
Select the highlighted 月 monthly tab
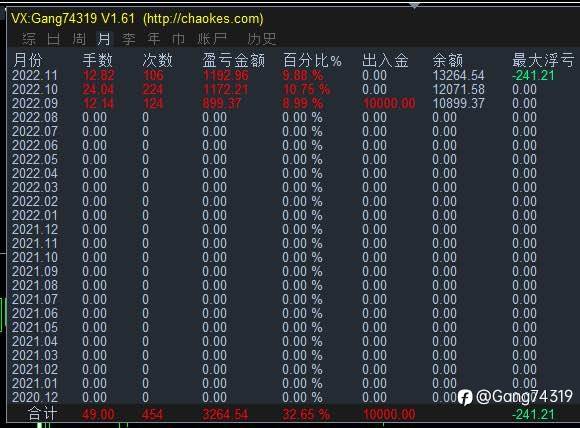click(104, 39)
